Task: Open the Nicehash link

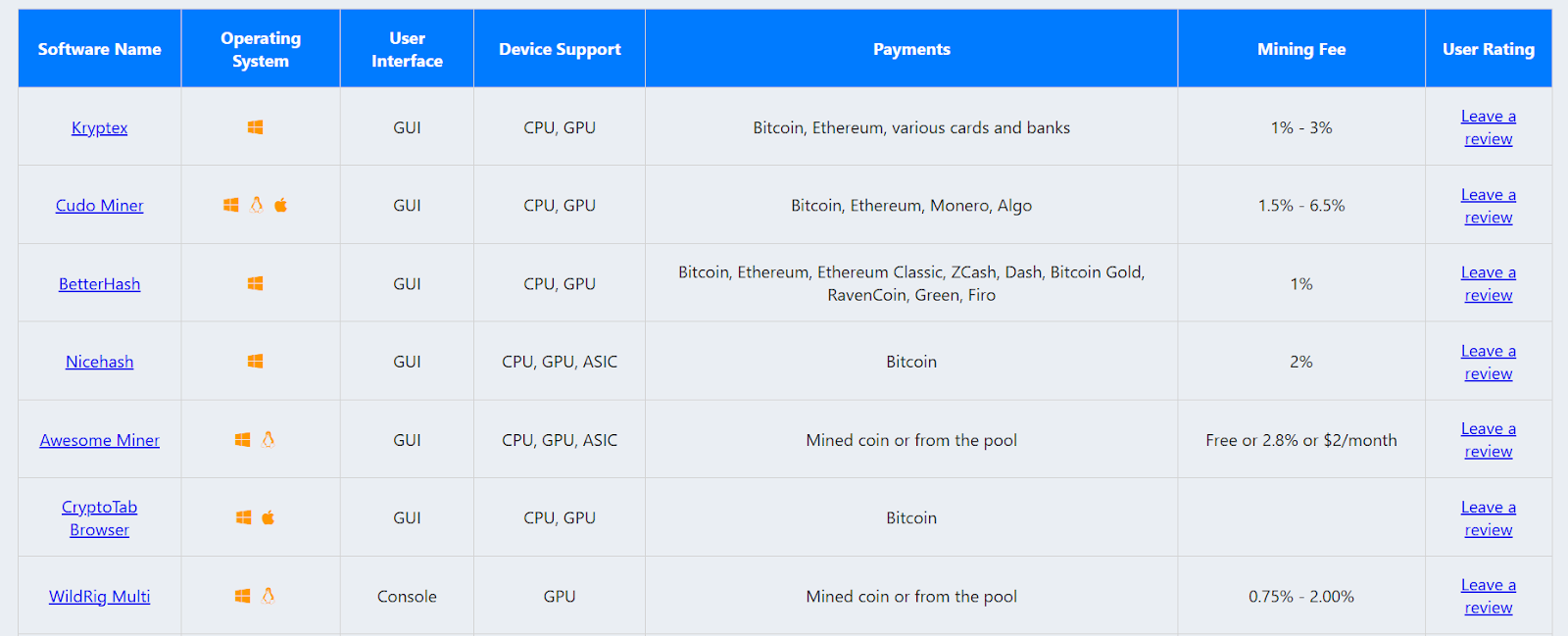Action: (99, 362)
